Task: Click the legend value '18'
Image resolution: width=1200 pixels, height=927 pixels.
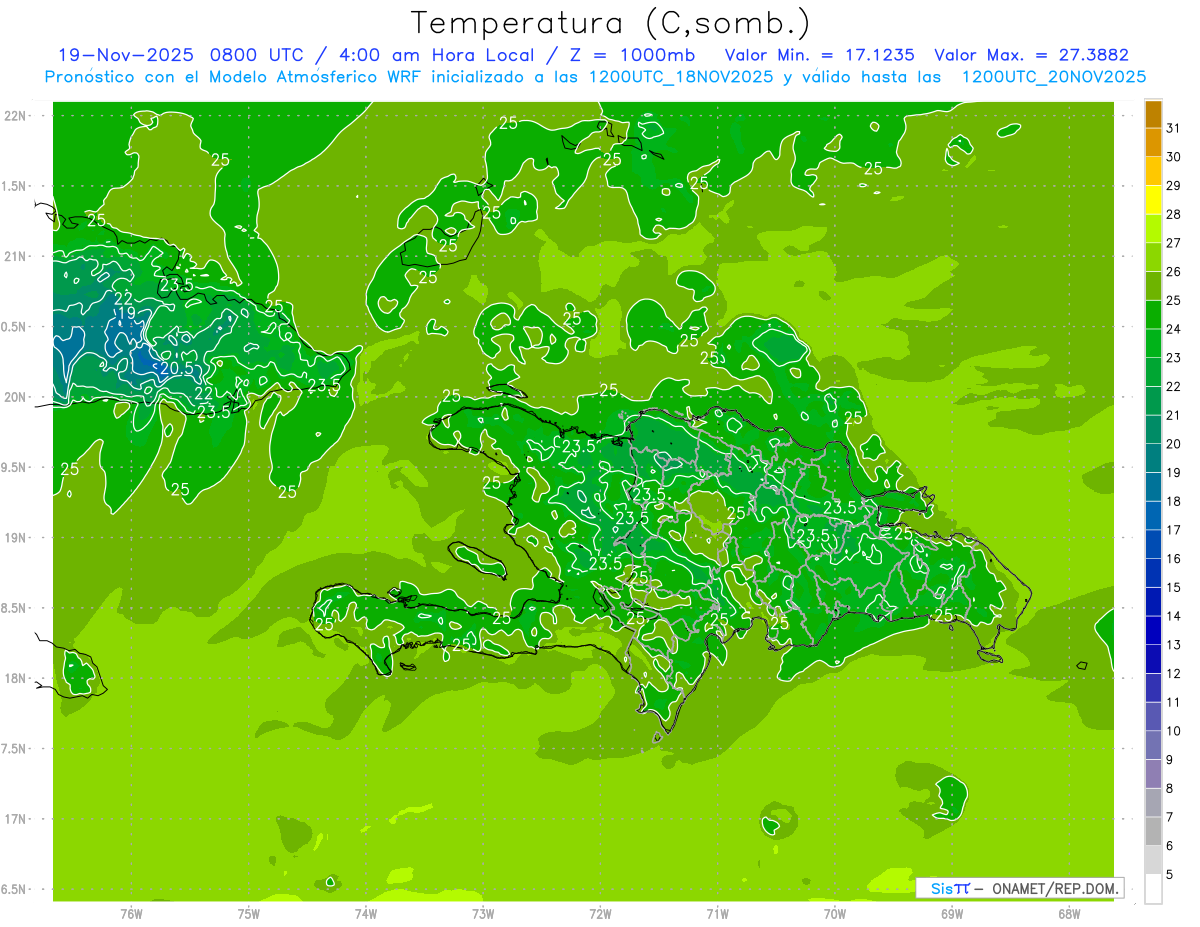Action: (x=1175, y=501)
